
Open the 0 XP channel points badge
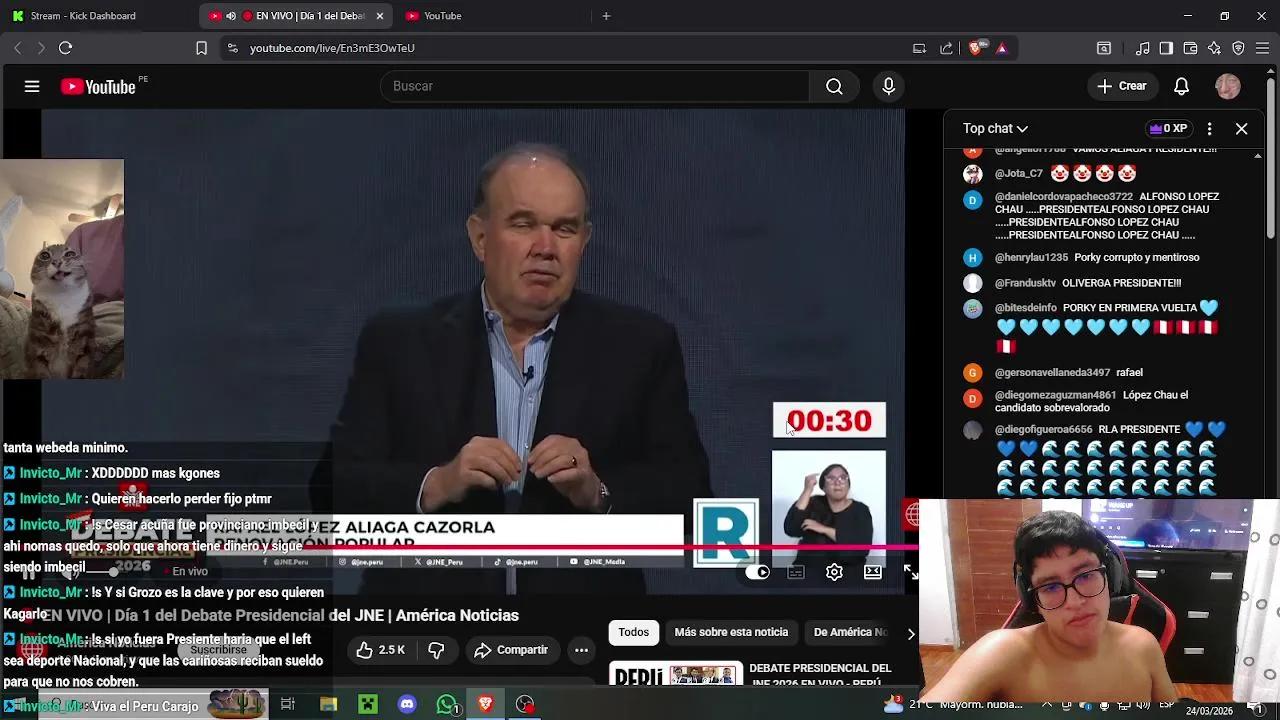point(1168,128)
